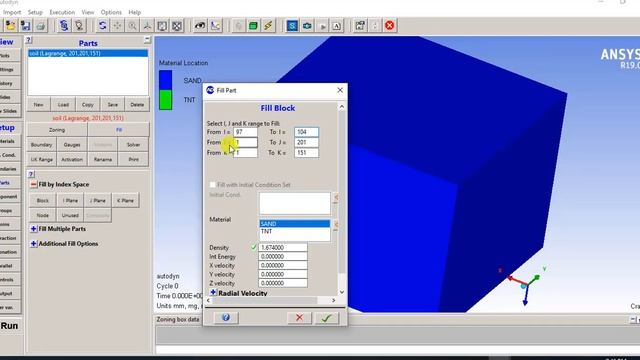640x360 pixels.
Task: Click the refresh/rotate view toolbar icon
Action: [102, 26]
